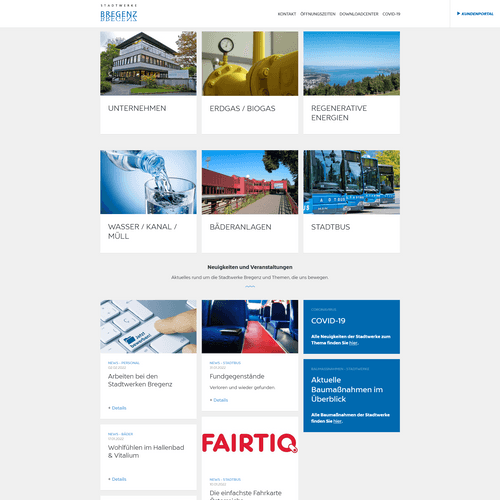Viewport: 500px width, 500px height.
Task: Open the Kontakt menu item
Action: point(287,14)
